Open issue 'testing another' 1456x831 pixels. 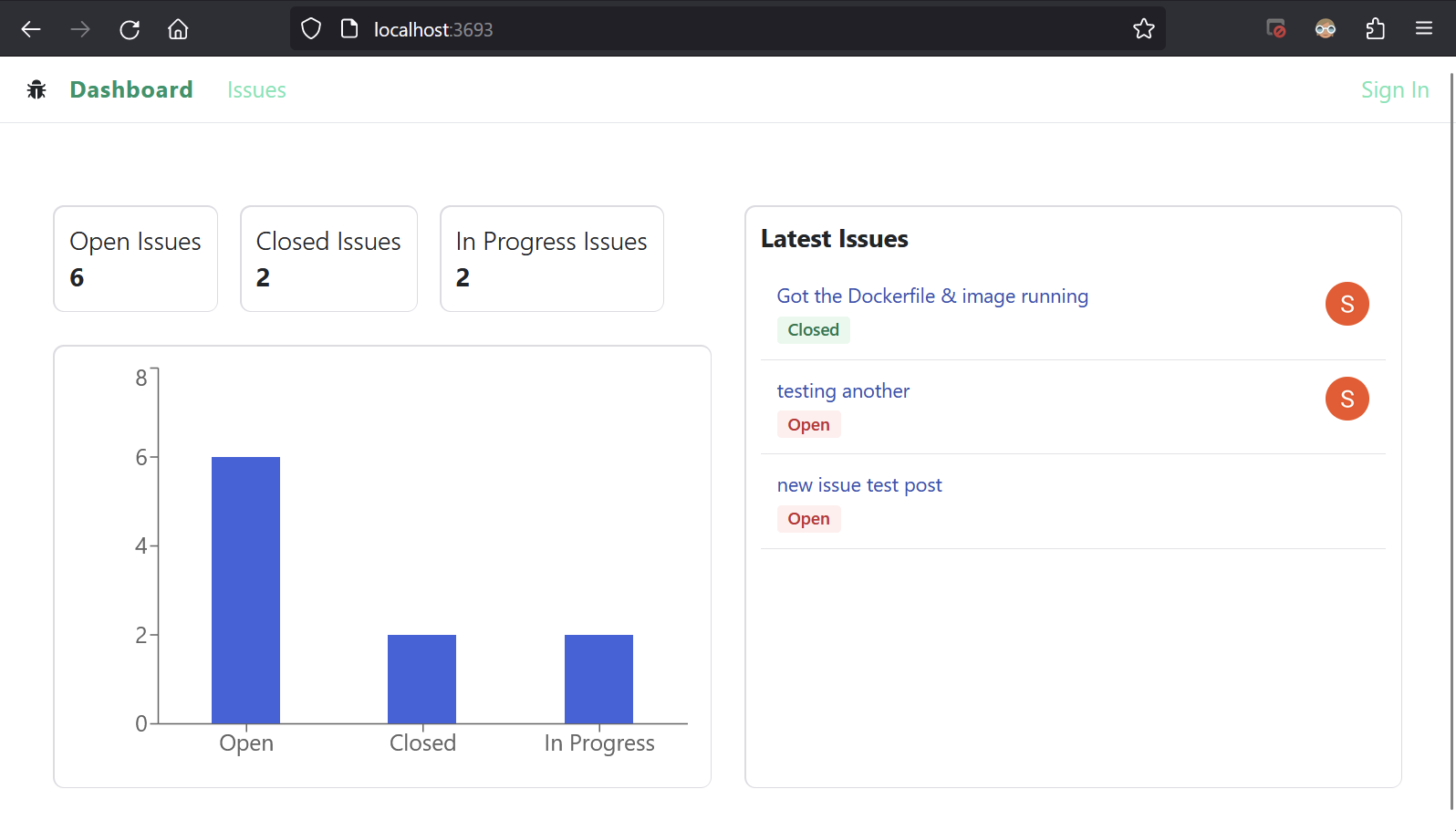(x=843, y=390)
